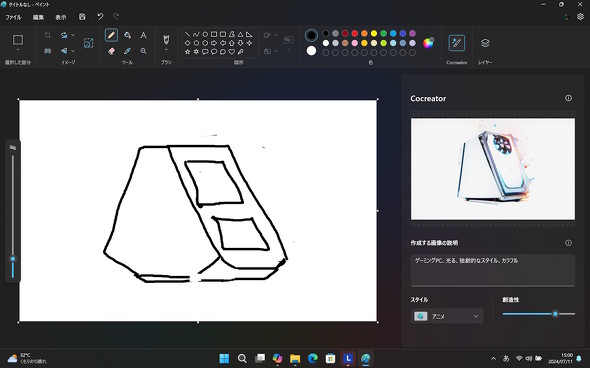Select the Eraser tool
The image size is (590, 368).
tap(111, 51)
